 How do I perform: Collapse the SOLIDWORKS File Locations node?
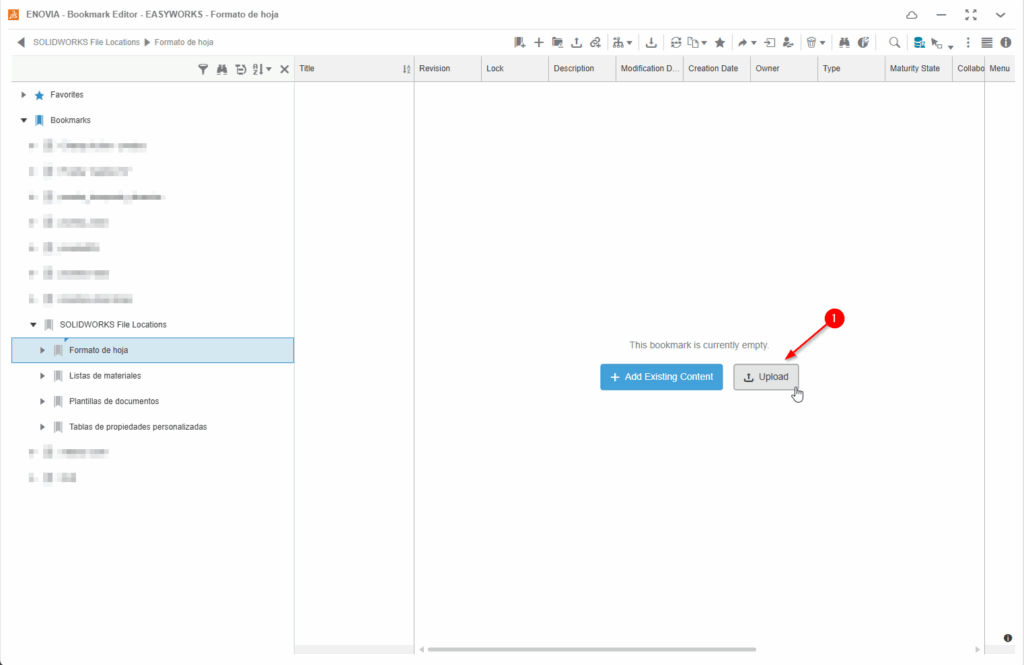[33, 325]
